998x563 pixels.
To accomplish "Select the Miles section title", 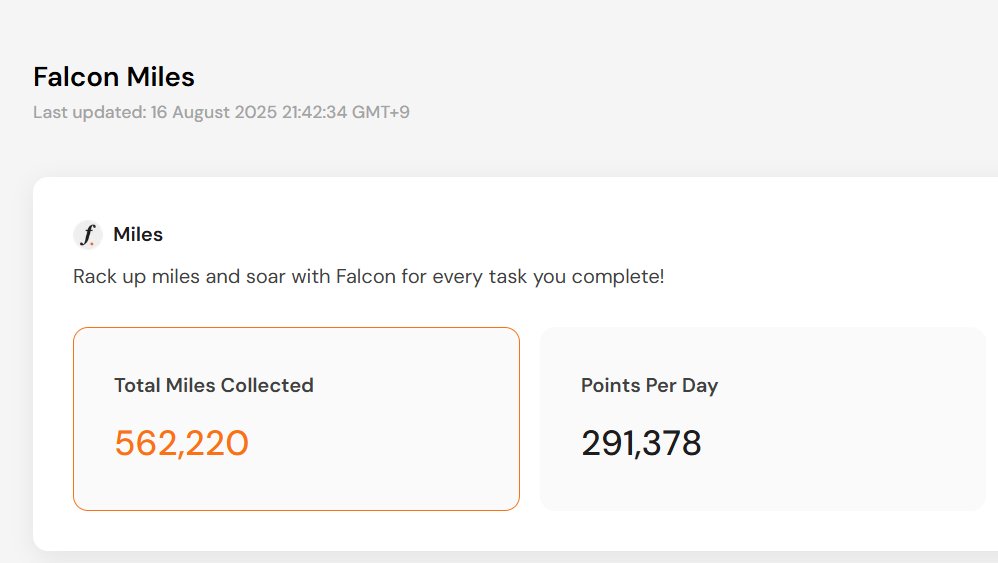I will click(138, 234).
